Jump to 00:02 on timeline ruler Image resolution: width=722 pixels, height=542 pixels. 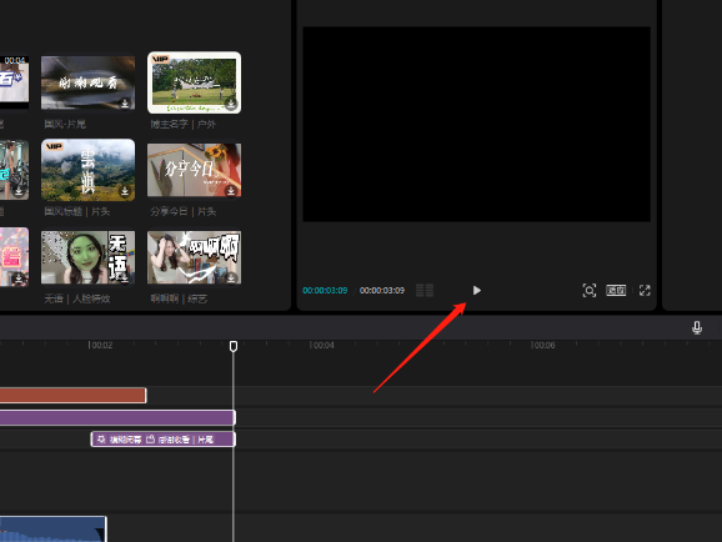[100, 345]
